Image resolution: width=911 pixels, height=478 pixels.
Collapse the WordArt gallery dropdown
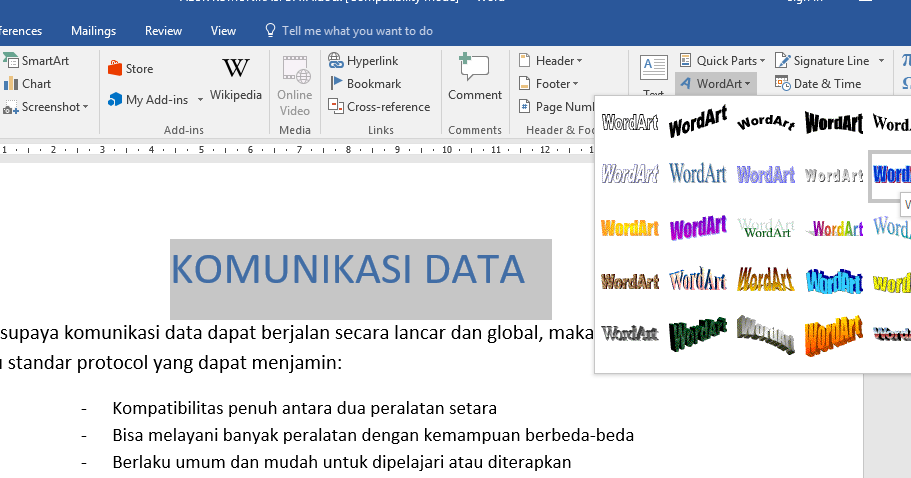tap(716, 84)
